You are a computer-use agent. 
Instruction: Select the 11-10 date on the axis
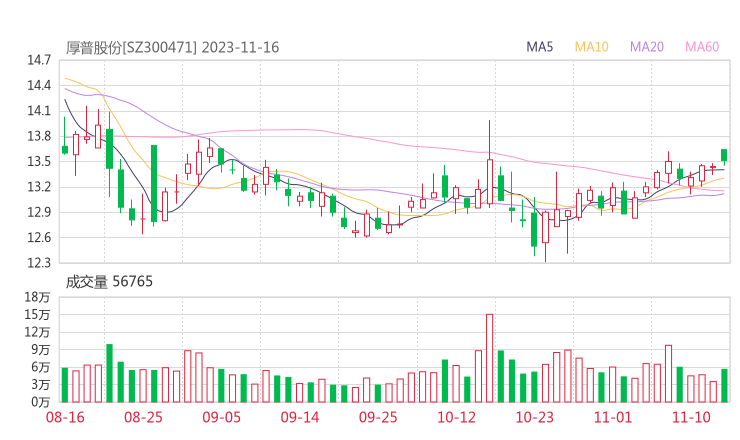[x=691, y=416]
